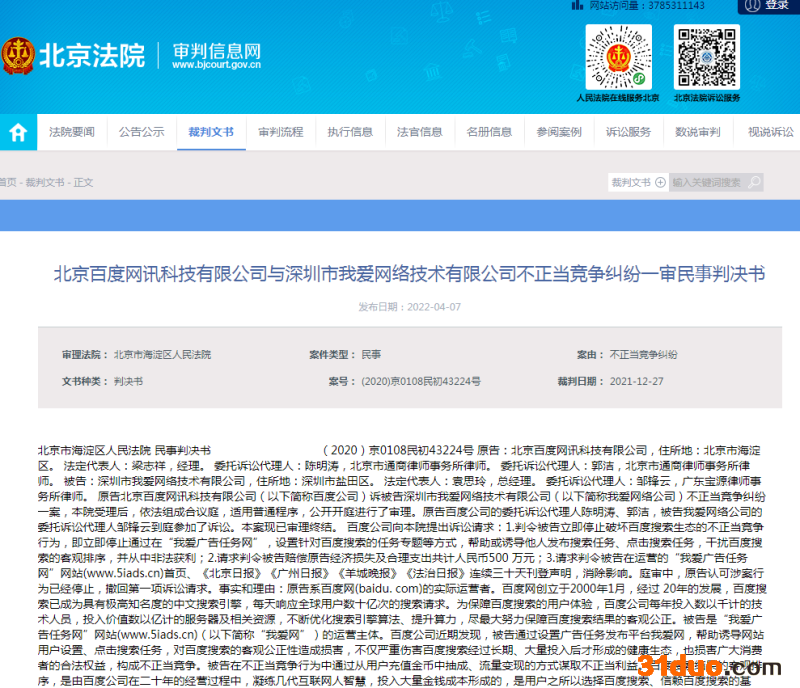Click the 人民法院在线服务北京 mini-program code
800x688 pixels.
pyautogui.click(x=617, y=56)
